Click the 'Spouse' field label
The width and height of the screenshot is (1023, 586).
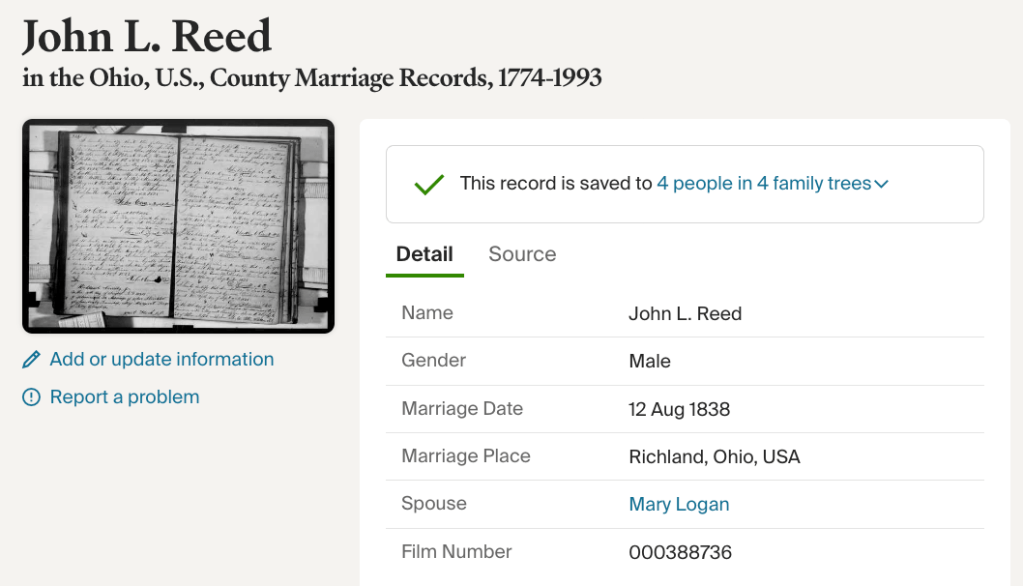click(434, 504)
